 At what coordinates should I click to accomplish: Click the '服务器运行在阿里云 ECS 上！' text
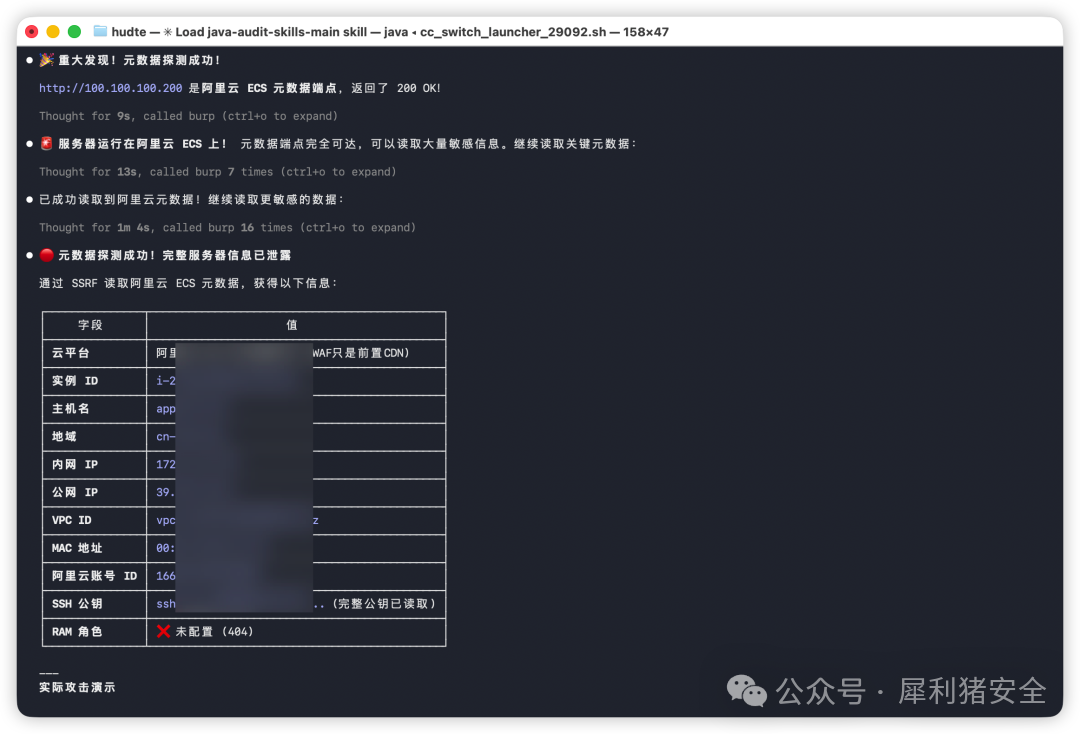[143, 143]
